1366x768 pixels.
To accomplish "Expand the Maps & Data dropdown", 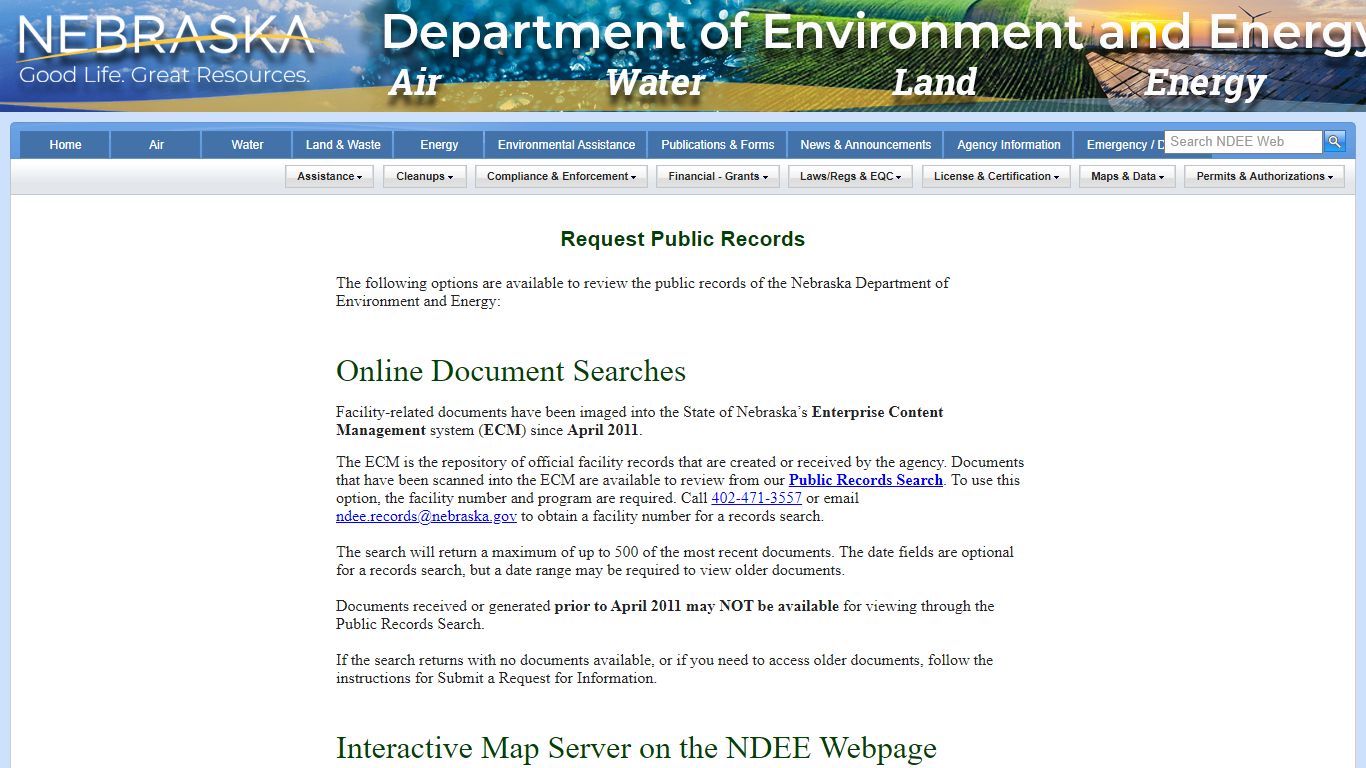I will pos(1127,176).
